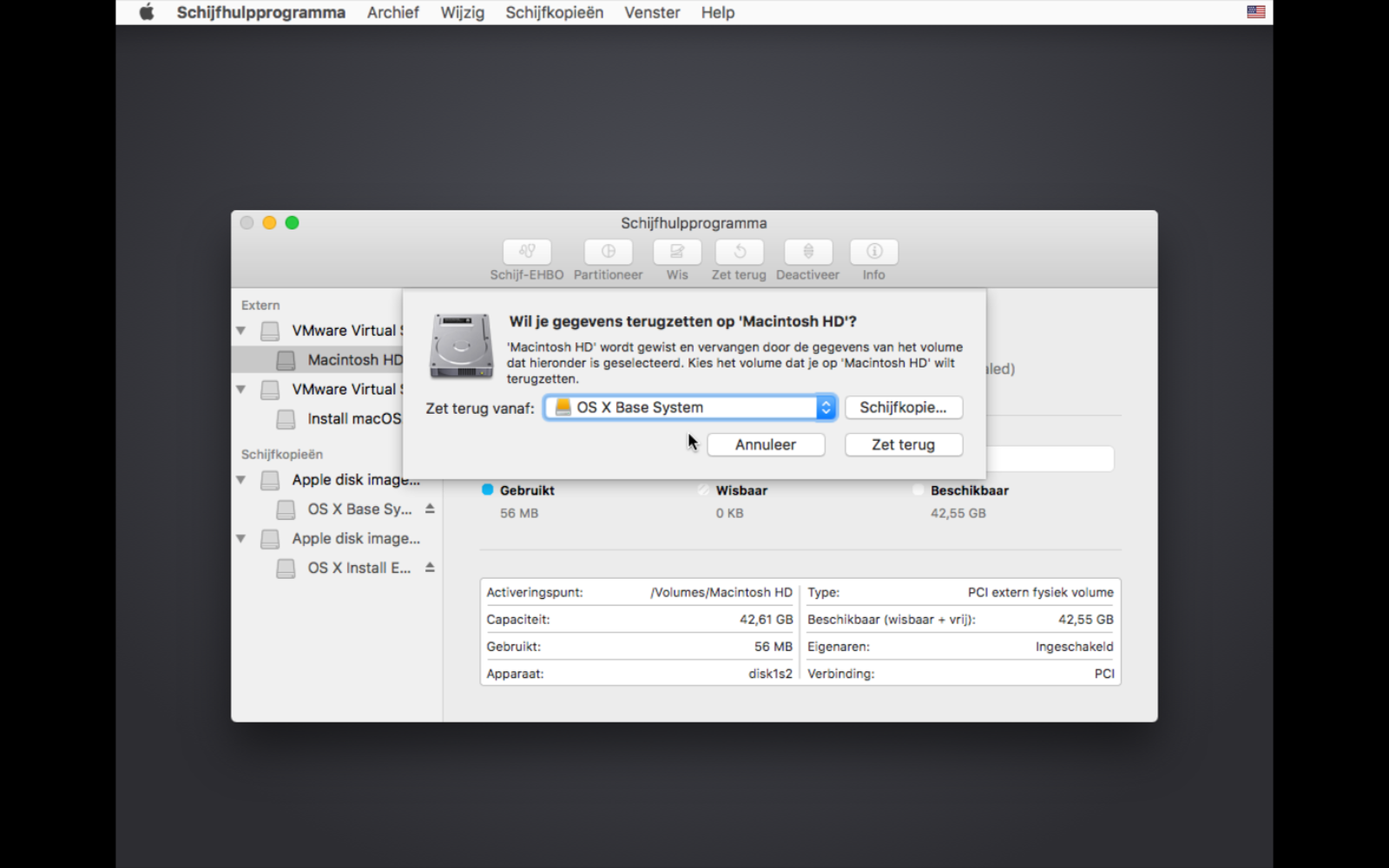Eject the OS X Install ESD image
Viewport: 1389px width, 868px height.
coord(430,568)
